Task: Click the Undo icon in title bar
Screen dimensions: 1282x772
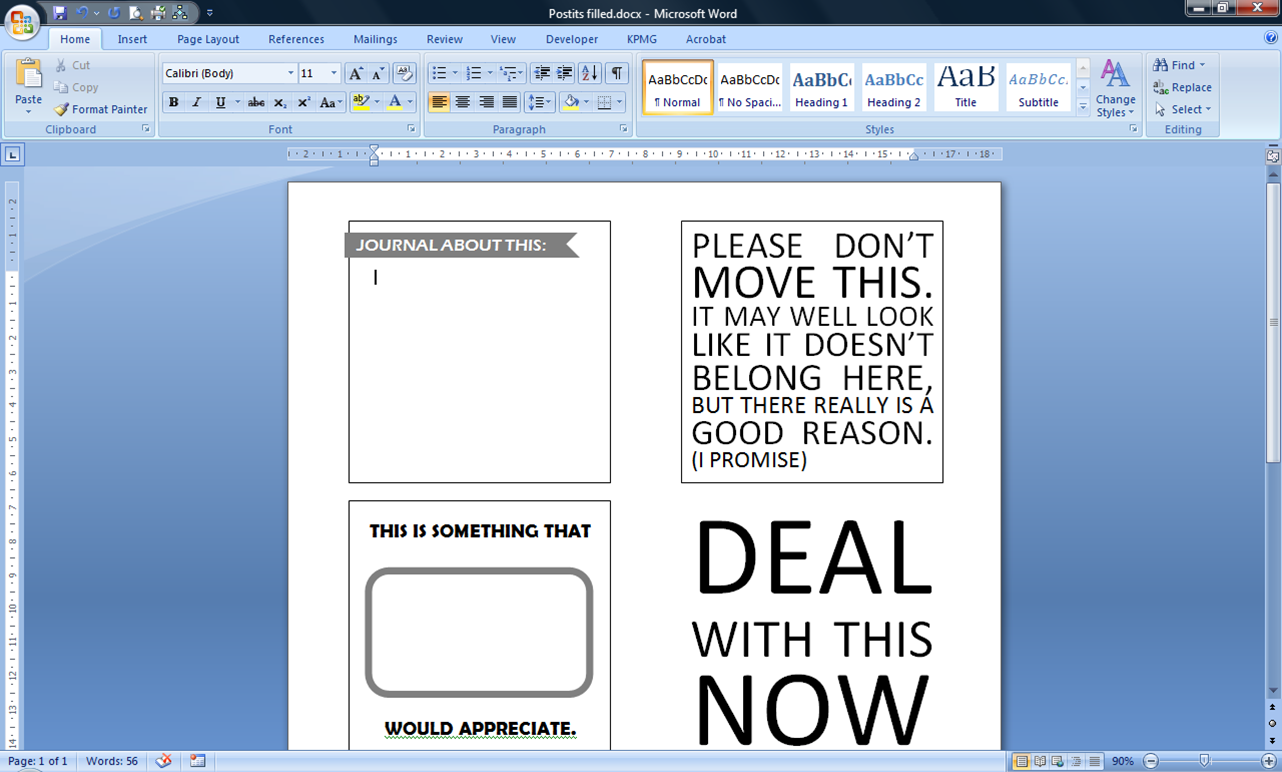Action: point(83,13)
